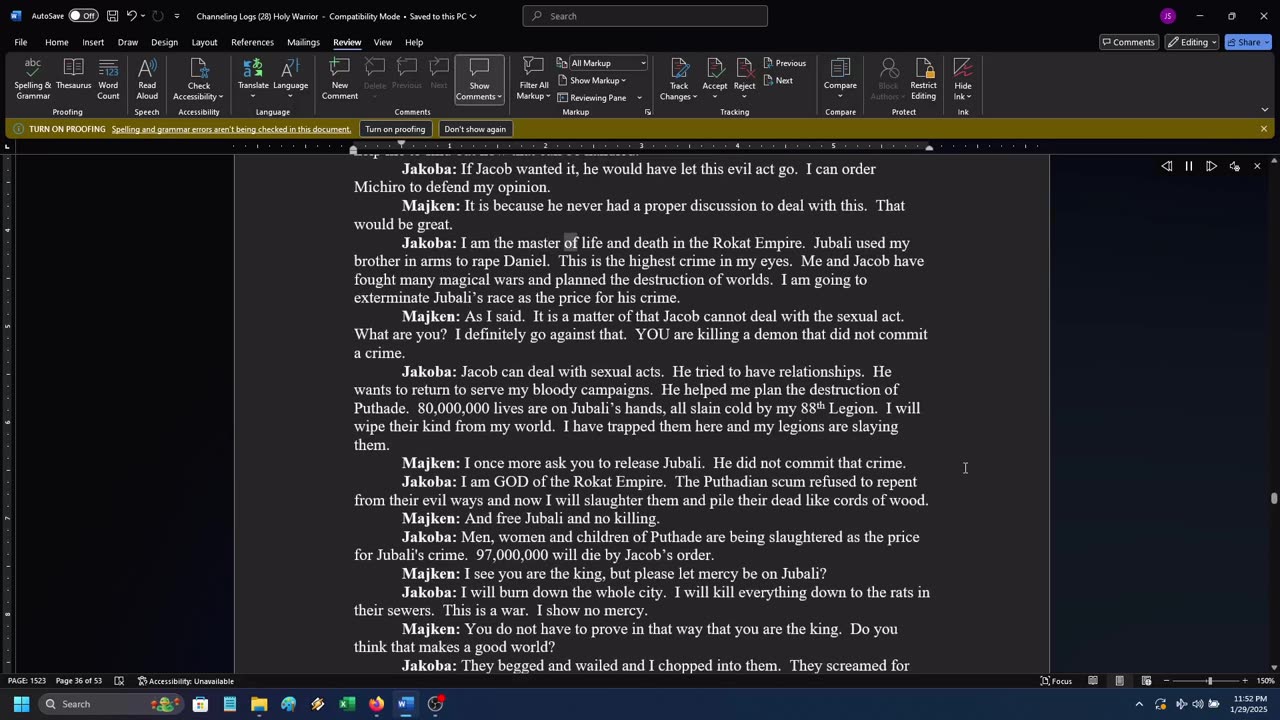This screenshot has height=720, width=1280.
Task: Go to Previous tracked change
Action: tap(784, 63)
